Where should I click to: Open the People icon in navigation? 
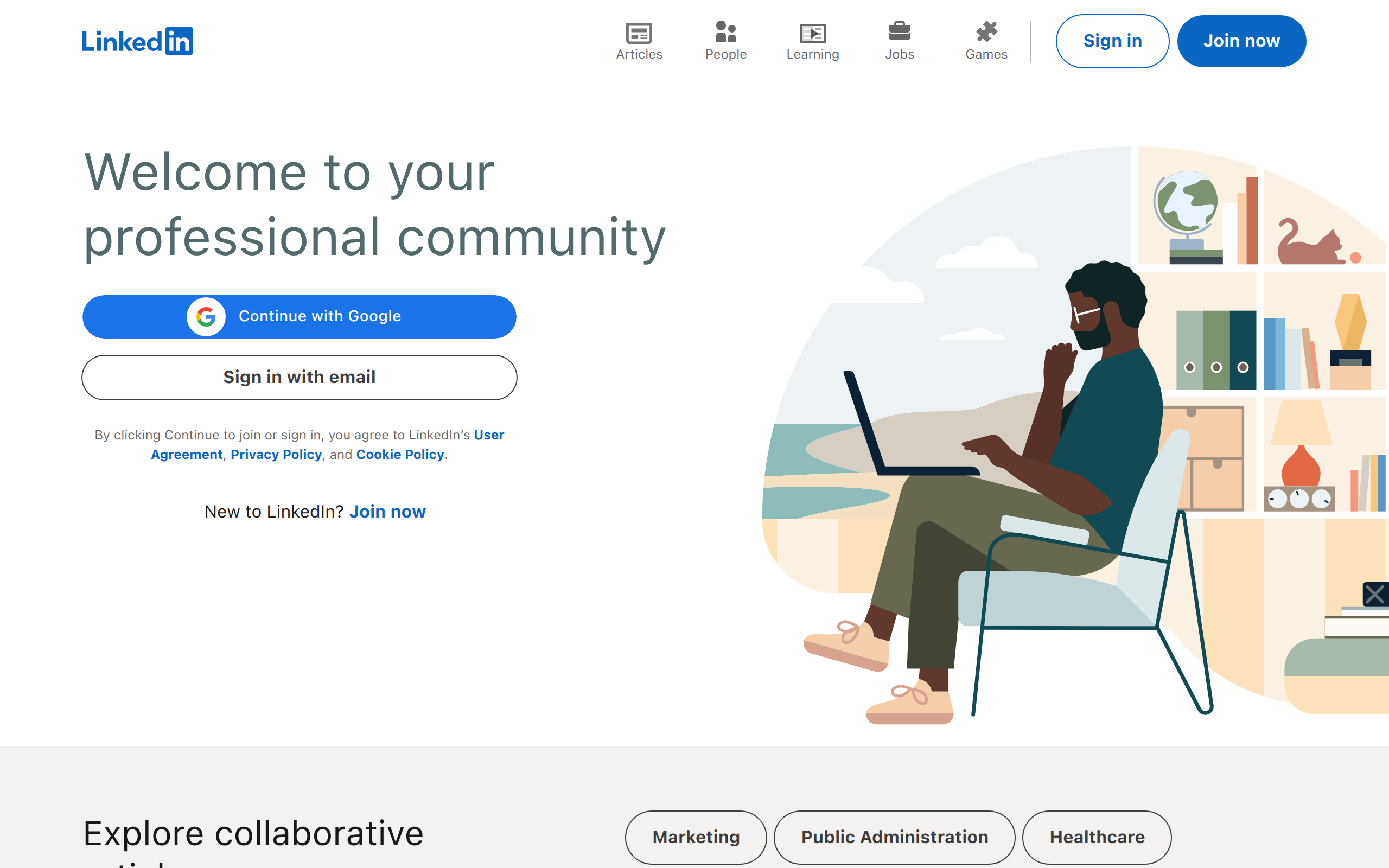[725, 32]
